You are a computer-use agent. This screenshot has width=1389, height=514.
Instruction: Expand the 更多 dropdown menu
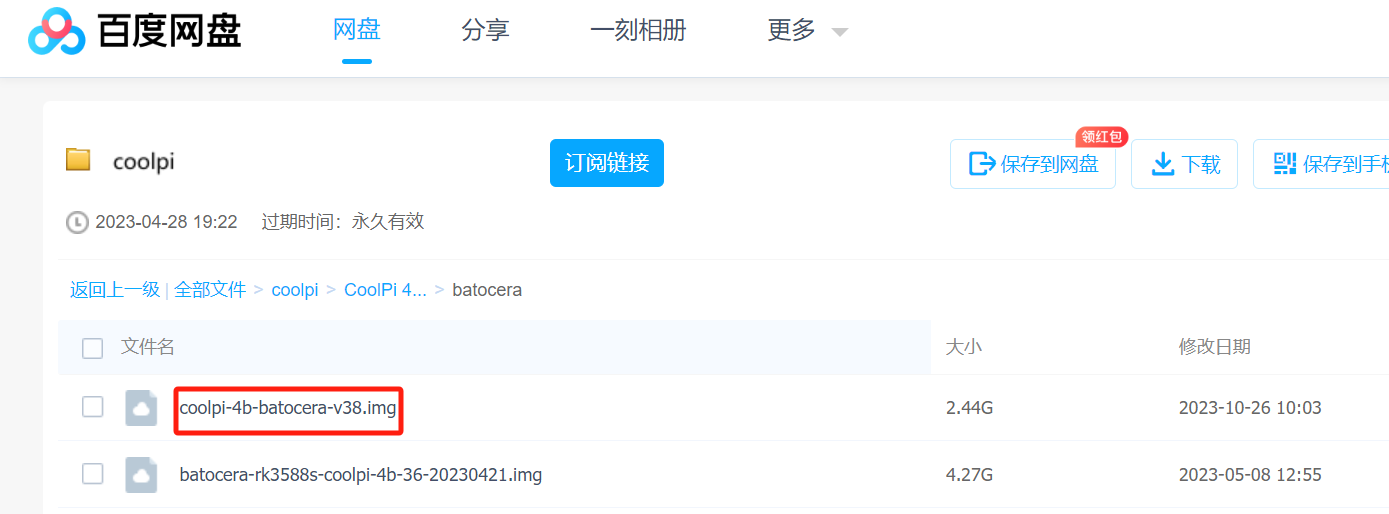(x=808, y=31)
